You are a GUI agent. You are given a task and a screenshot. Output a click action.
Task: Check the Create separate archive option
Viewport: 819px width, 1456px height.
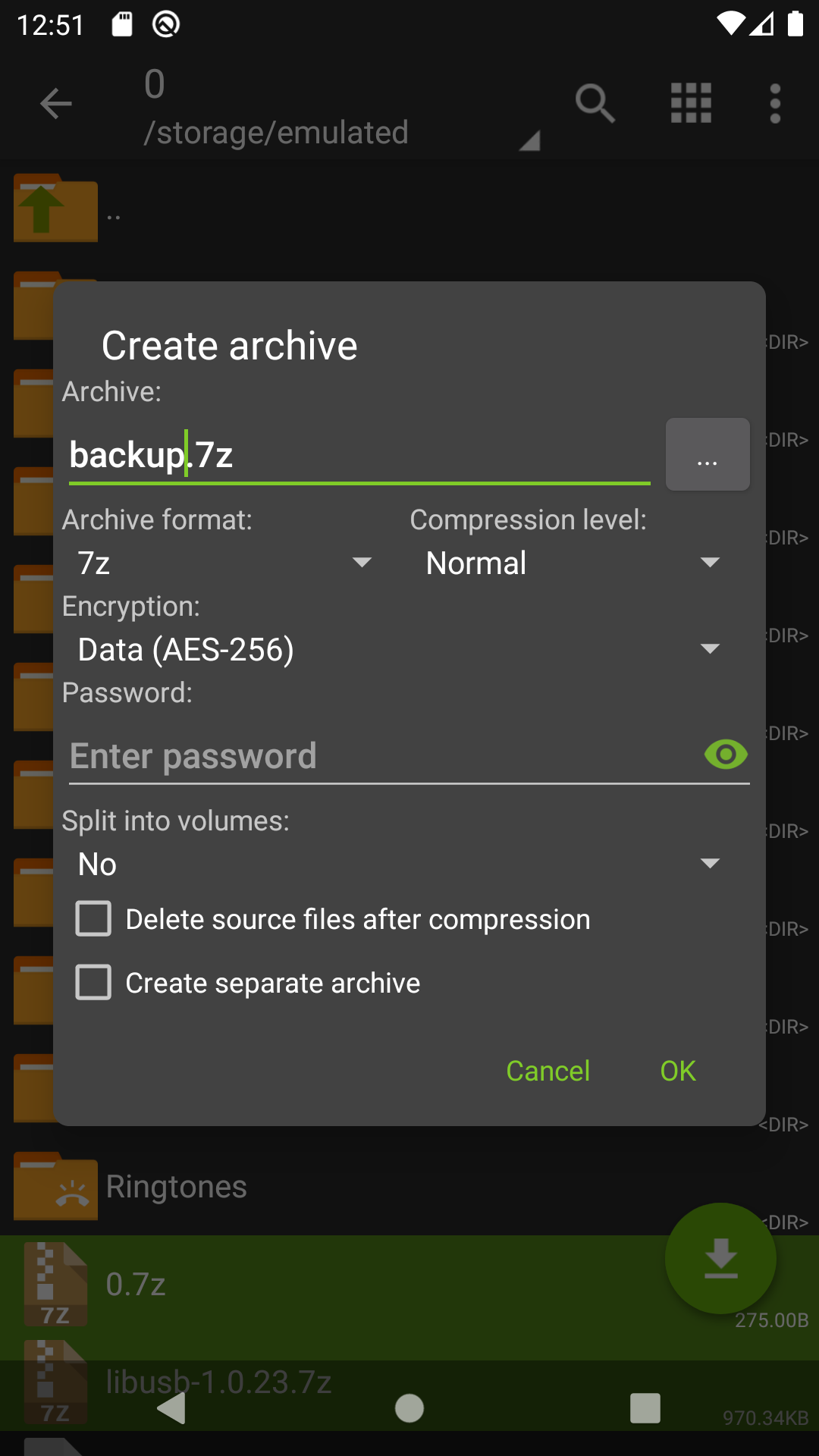(93, 982)
